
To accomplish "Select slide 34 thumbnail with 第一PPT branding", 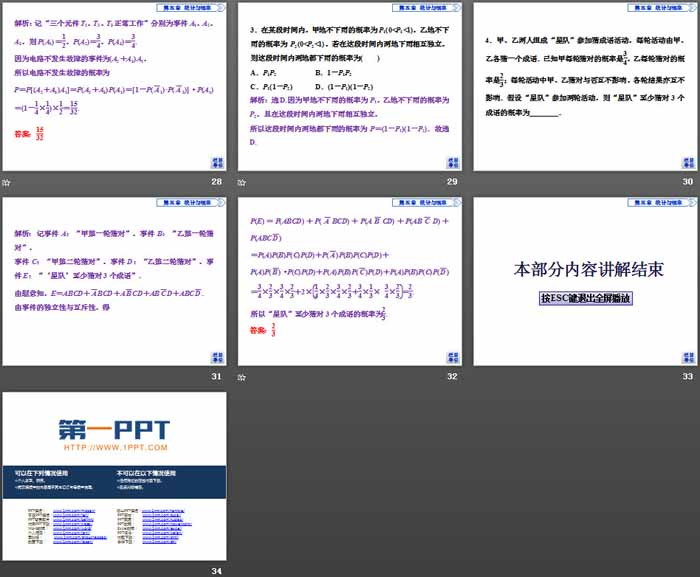I will (114, 476).
